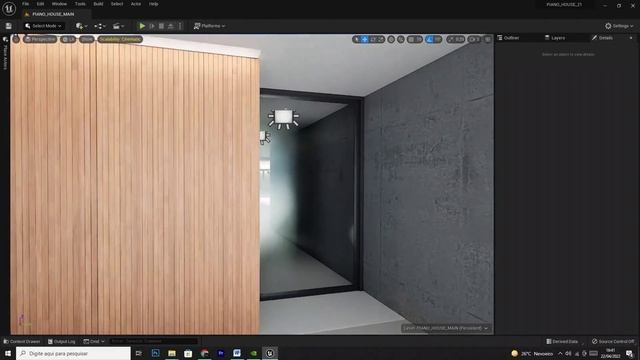Open the Content Drawer

pyautogui.click(x=22, y=341)
